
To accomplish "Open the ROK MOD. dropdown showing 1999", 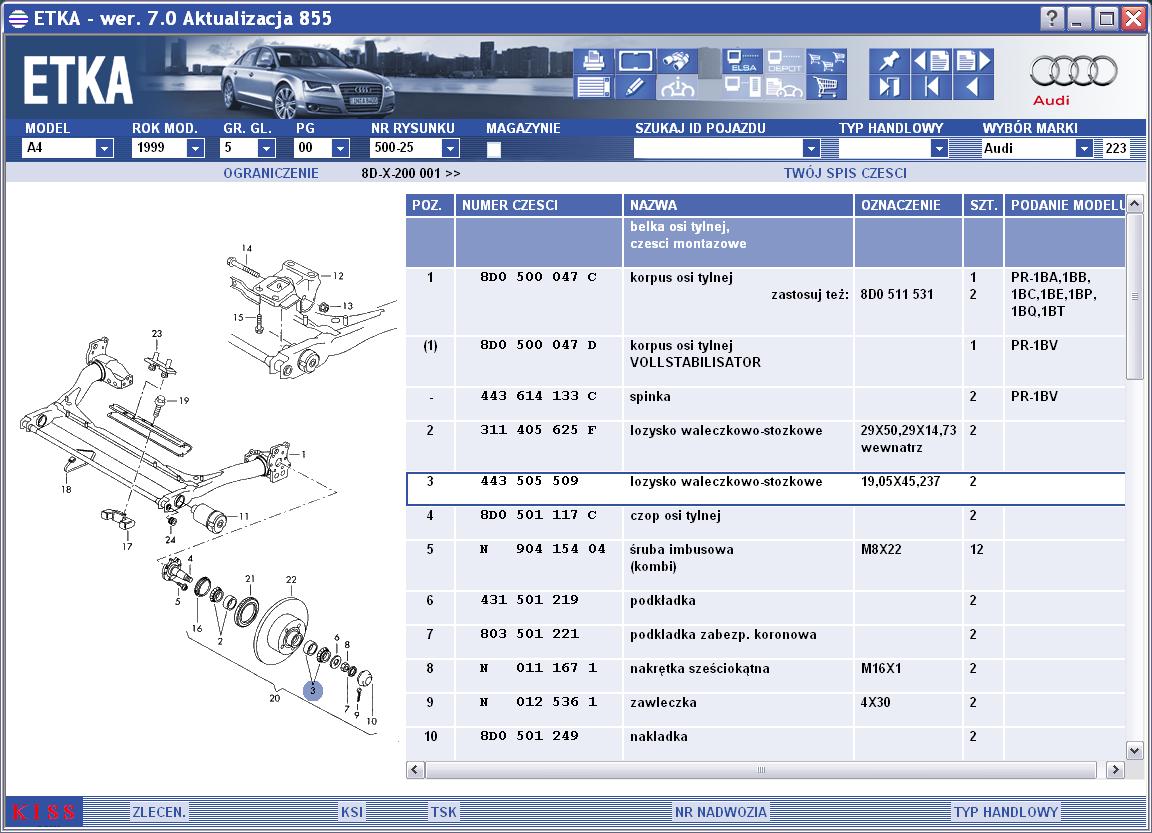I will point(195,148).
